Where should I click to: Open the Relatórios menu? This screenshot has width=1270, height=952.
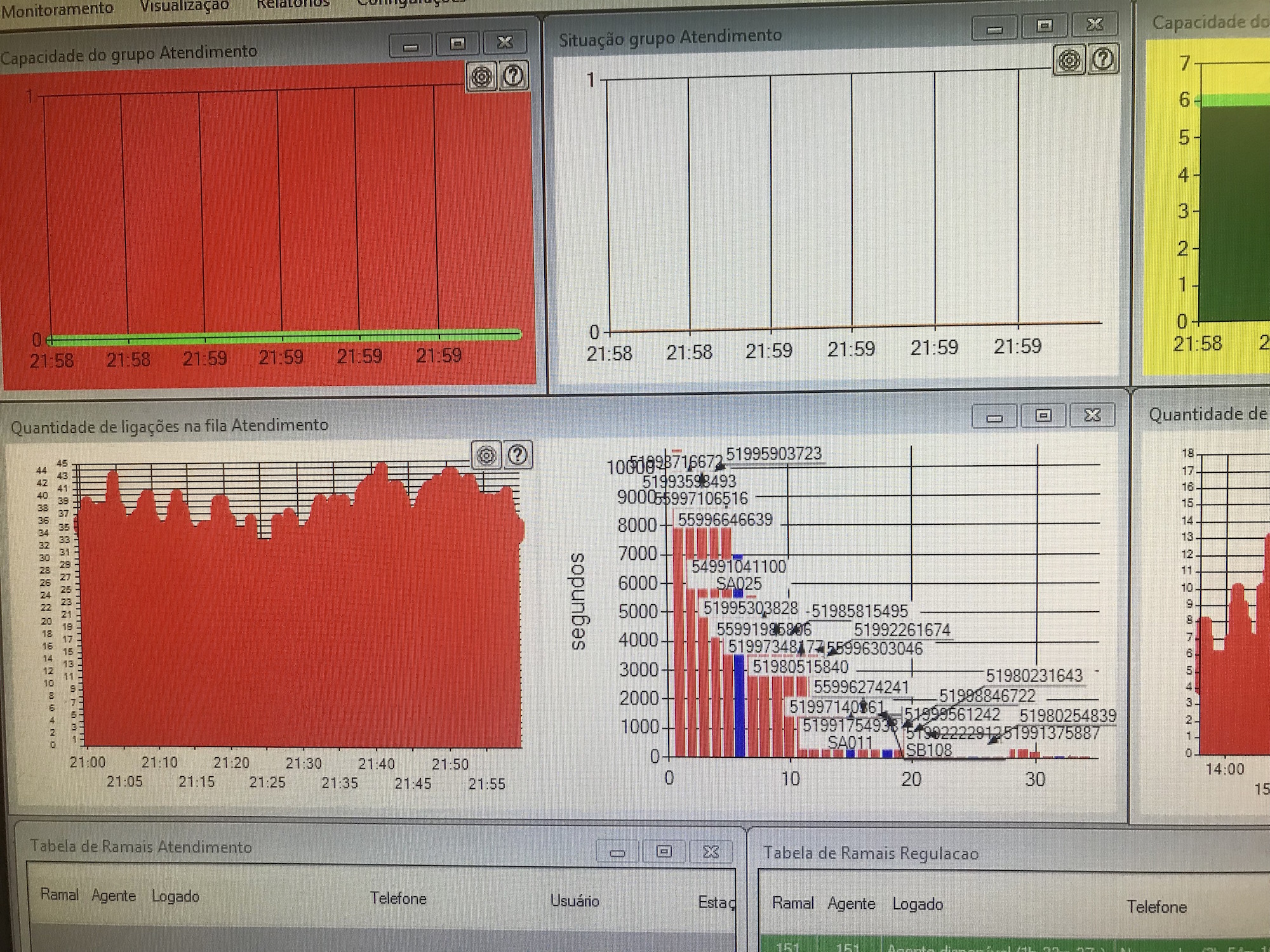click(x=293, y=4)
